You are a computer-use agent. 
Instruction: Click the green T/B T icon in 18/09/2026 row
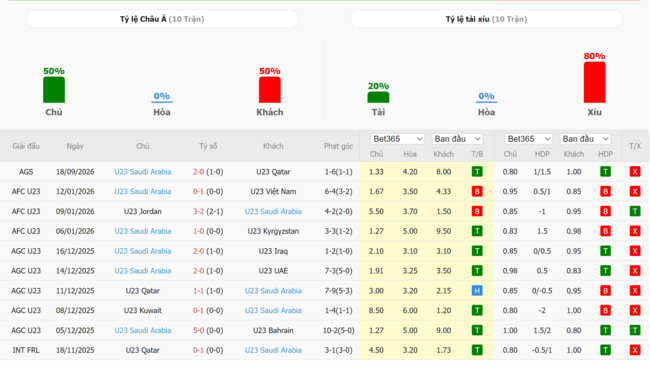(x=477, y=172)
